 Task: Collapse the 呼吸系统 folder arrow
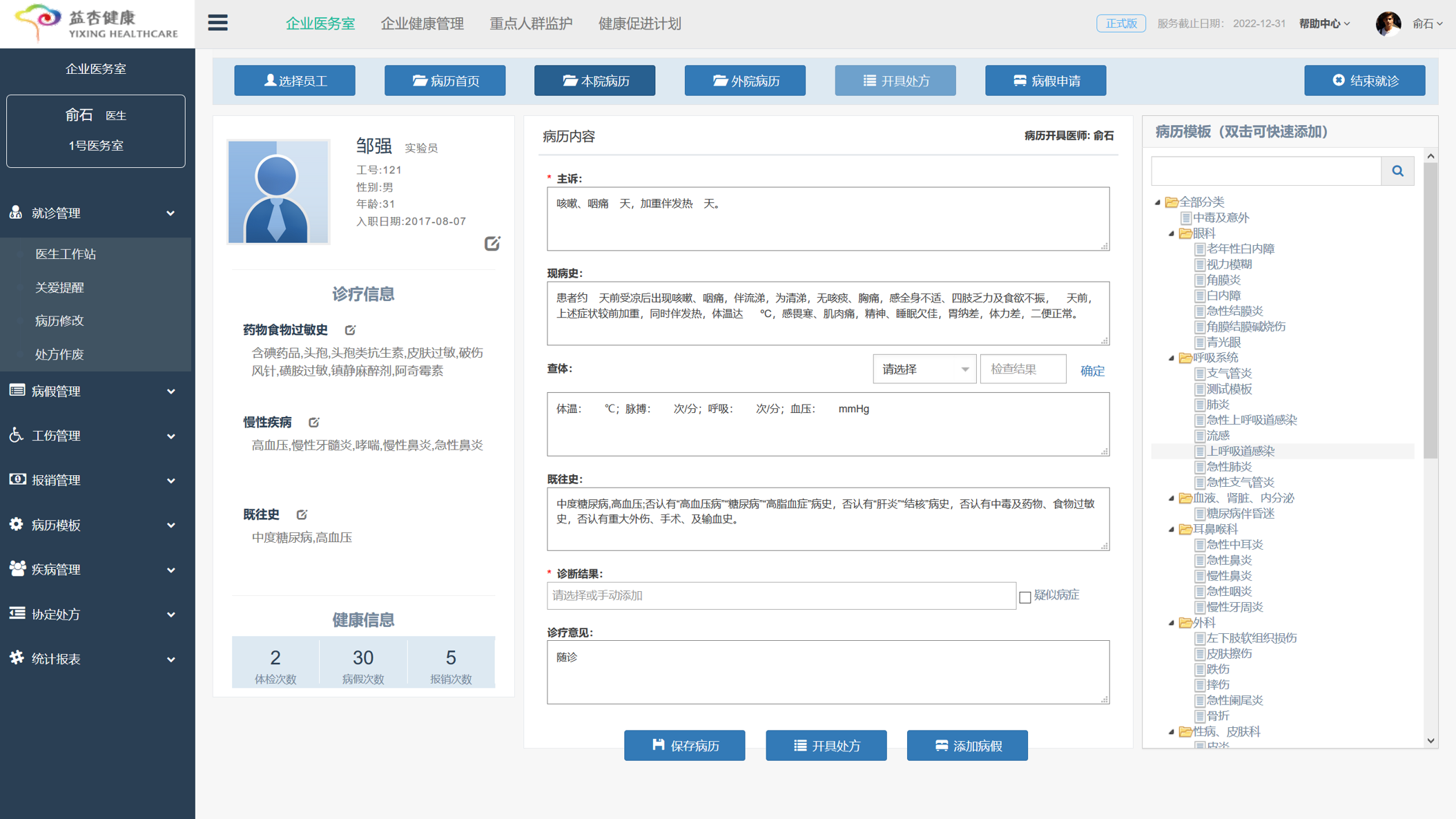(1172, 358)
